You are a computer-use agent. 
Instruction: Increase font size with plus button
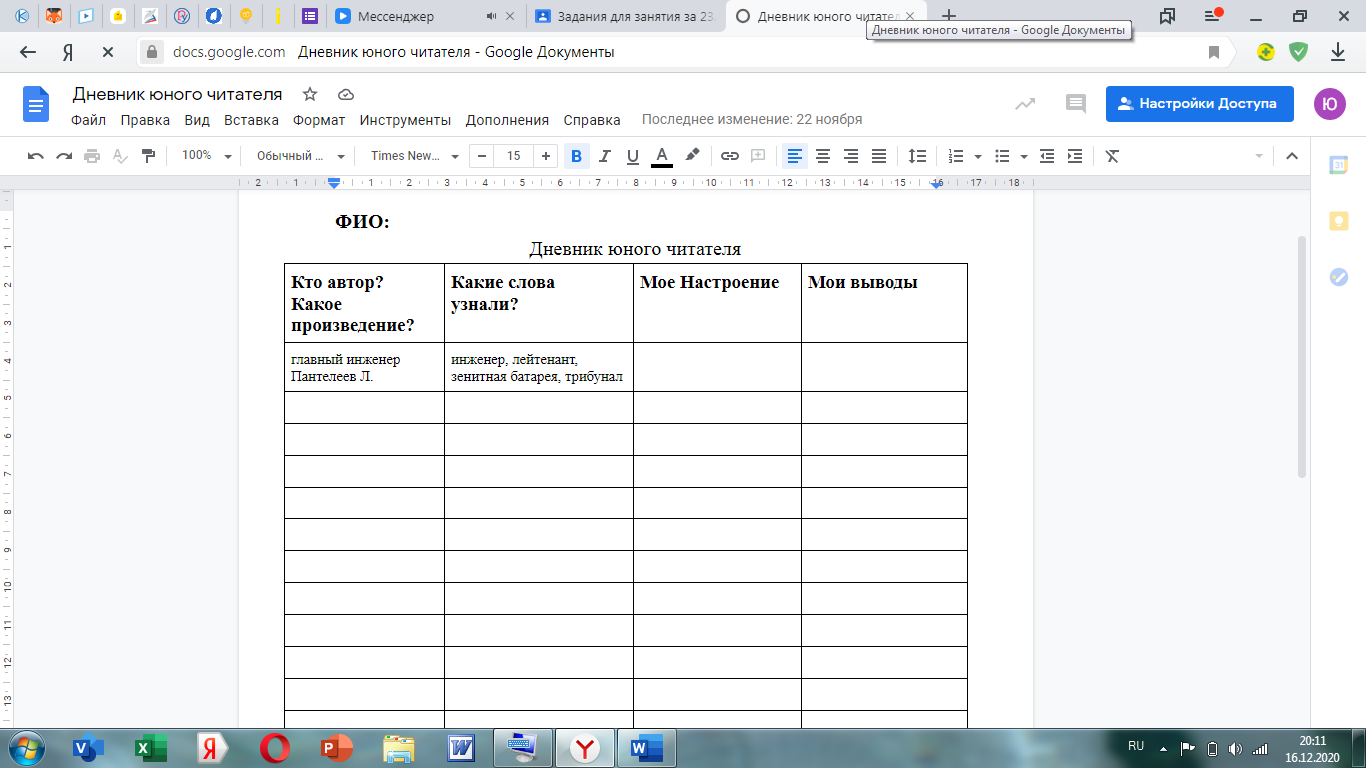(545, 156)
